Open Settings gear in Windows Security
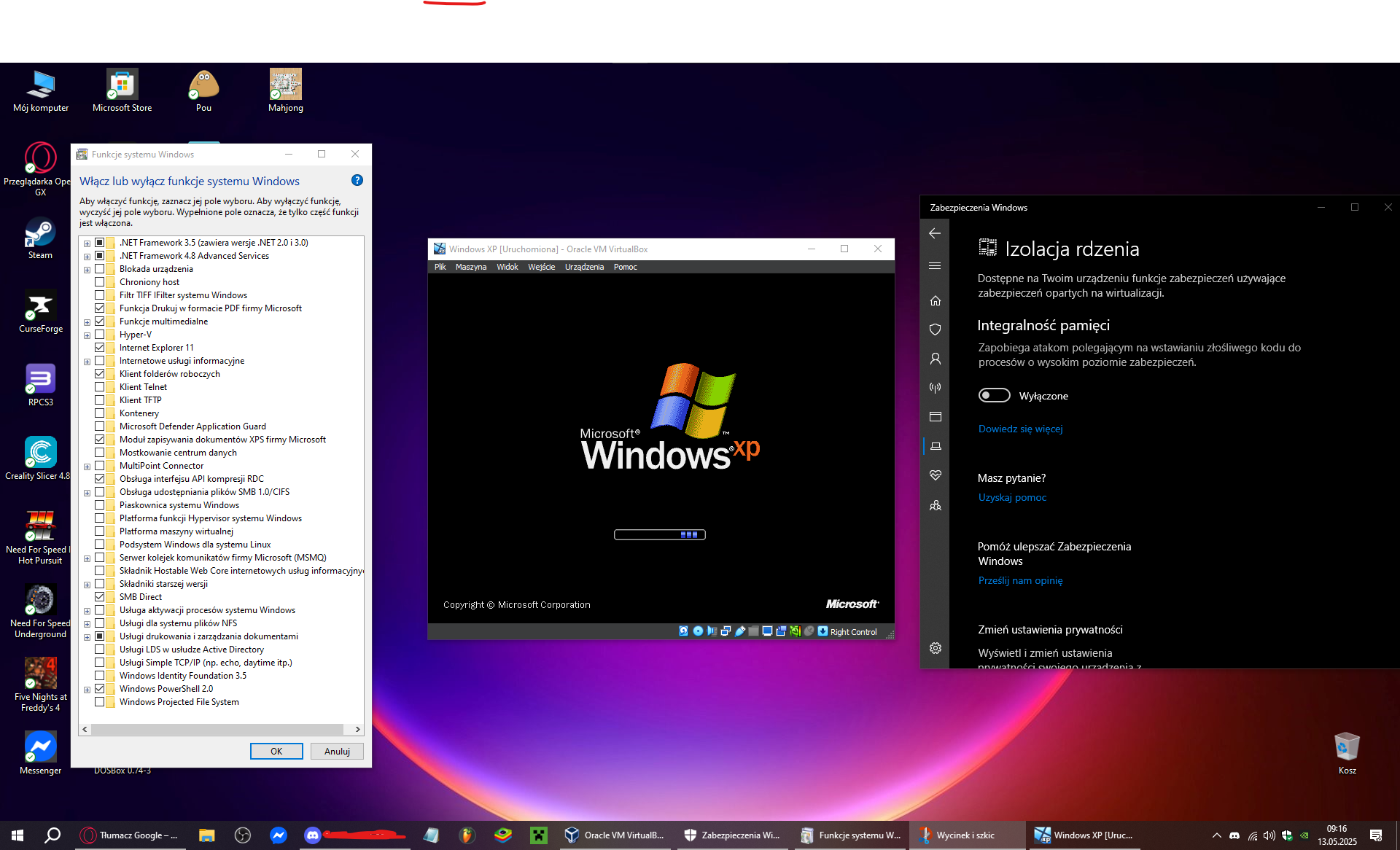The image size is (1400, 850). pyautogui.click(x=936, y=648)
